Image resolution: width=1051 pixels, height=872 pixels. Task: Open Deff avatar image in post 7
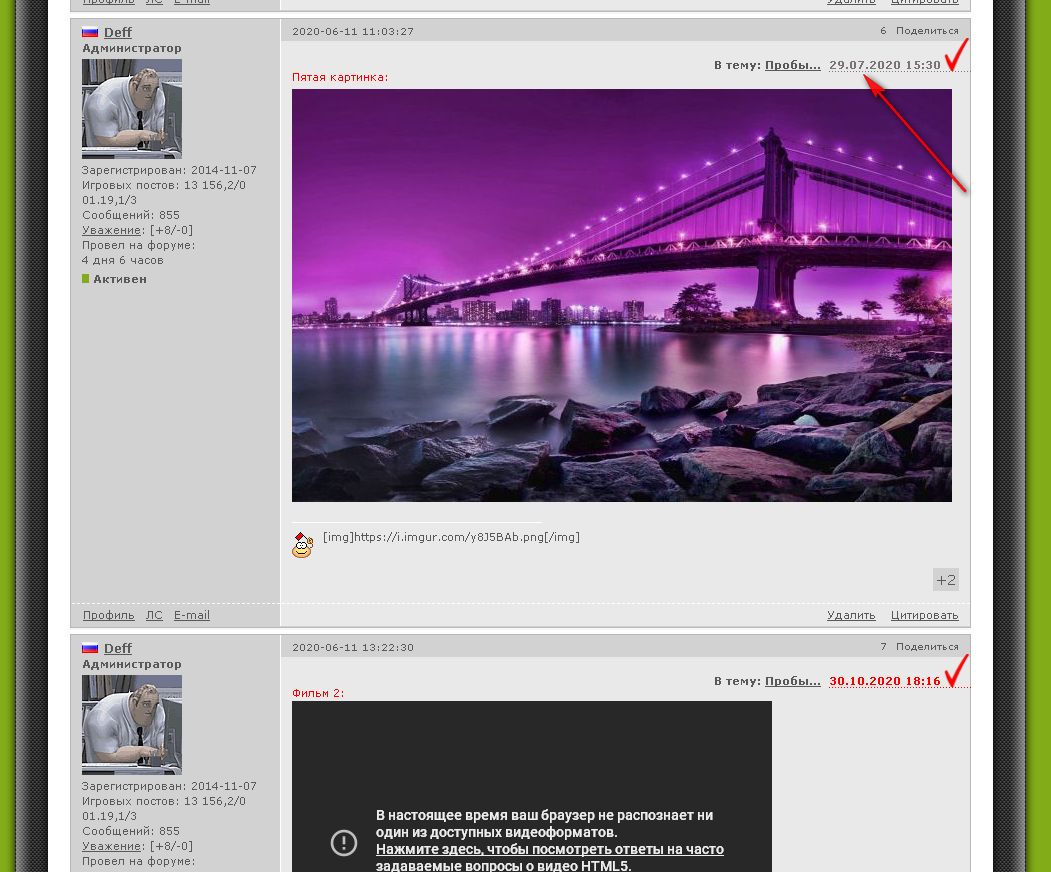pyautogui.click(x=131, y=725)
